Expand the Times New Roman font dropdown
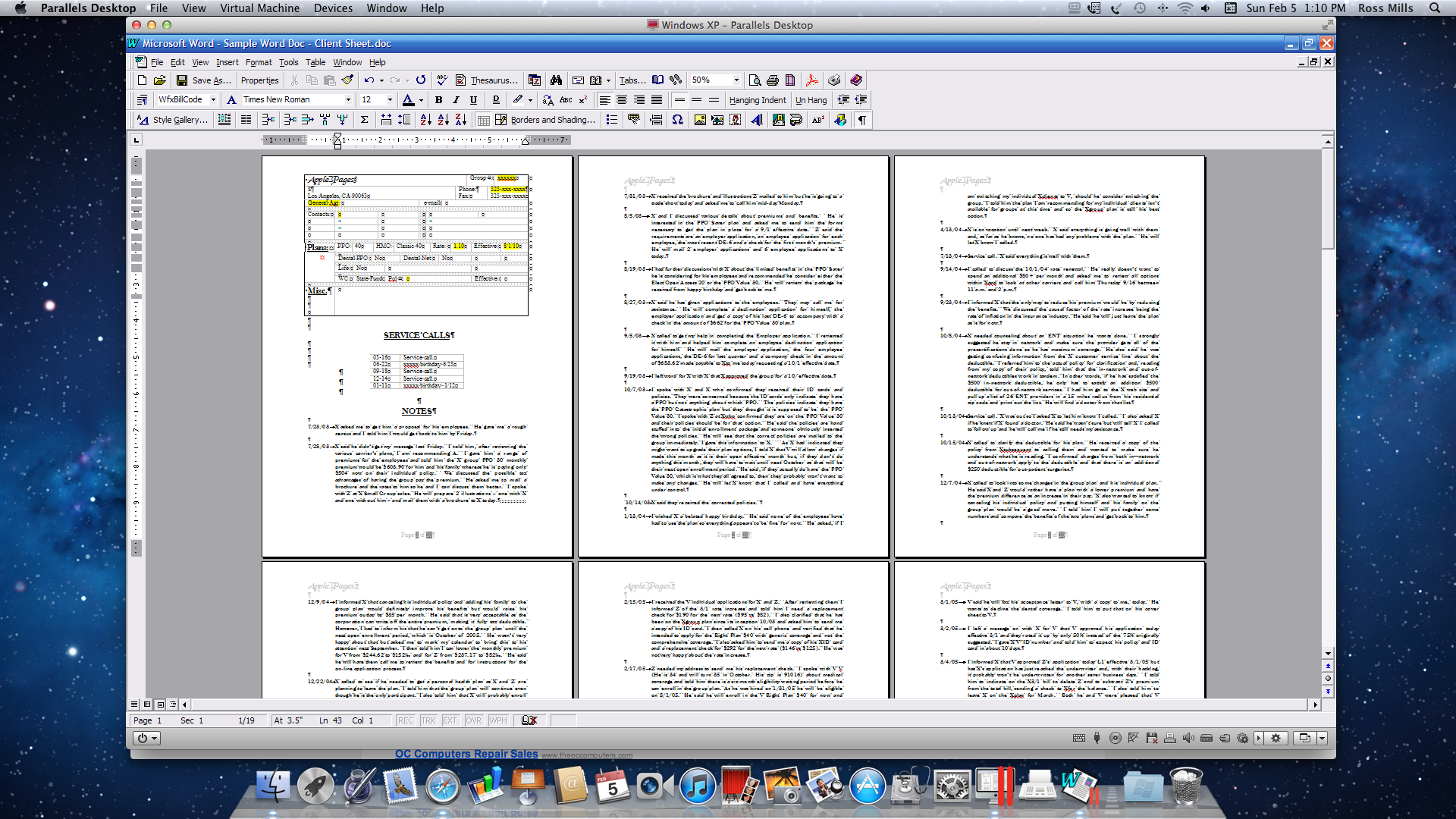The image size is (1456, 819). tap(348, 99)
